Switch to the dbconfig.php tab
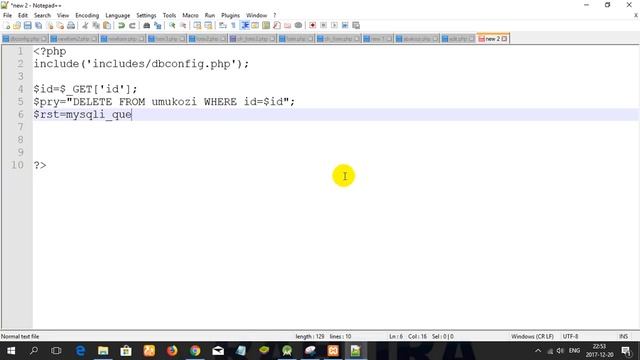The width and height of the screenshot is (640, 360). coord(24,39)
